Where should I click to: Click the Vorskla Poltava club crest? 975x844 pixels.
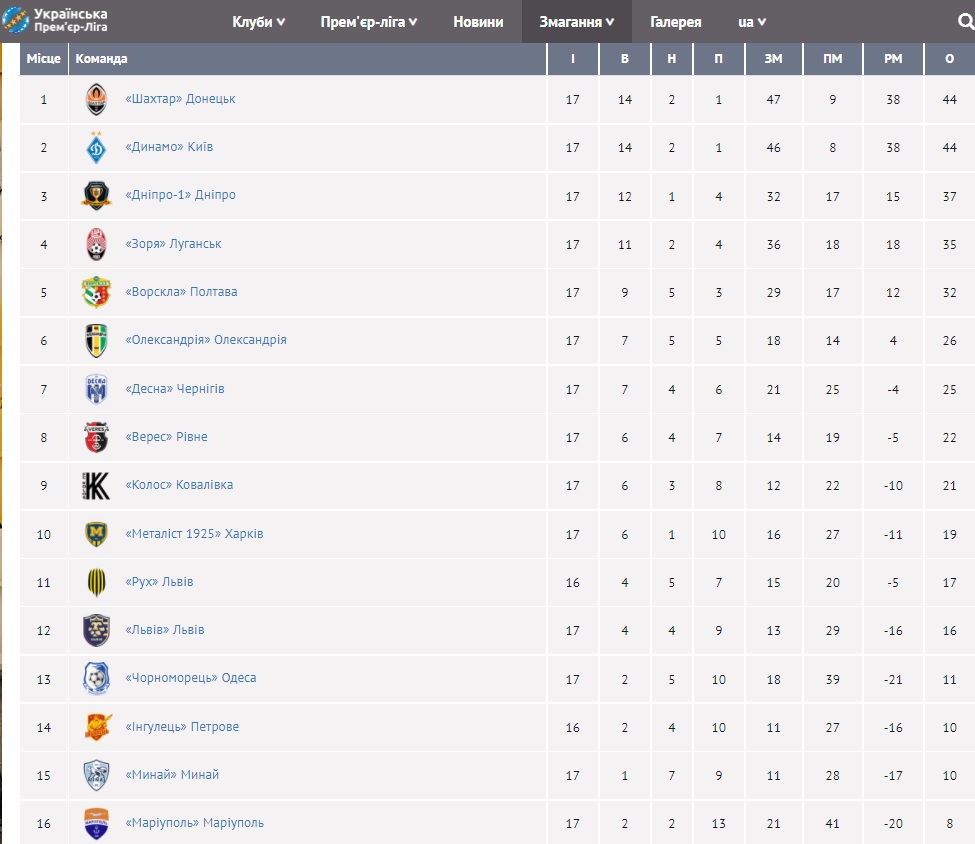tap(96, 292)
